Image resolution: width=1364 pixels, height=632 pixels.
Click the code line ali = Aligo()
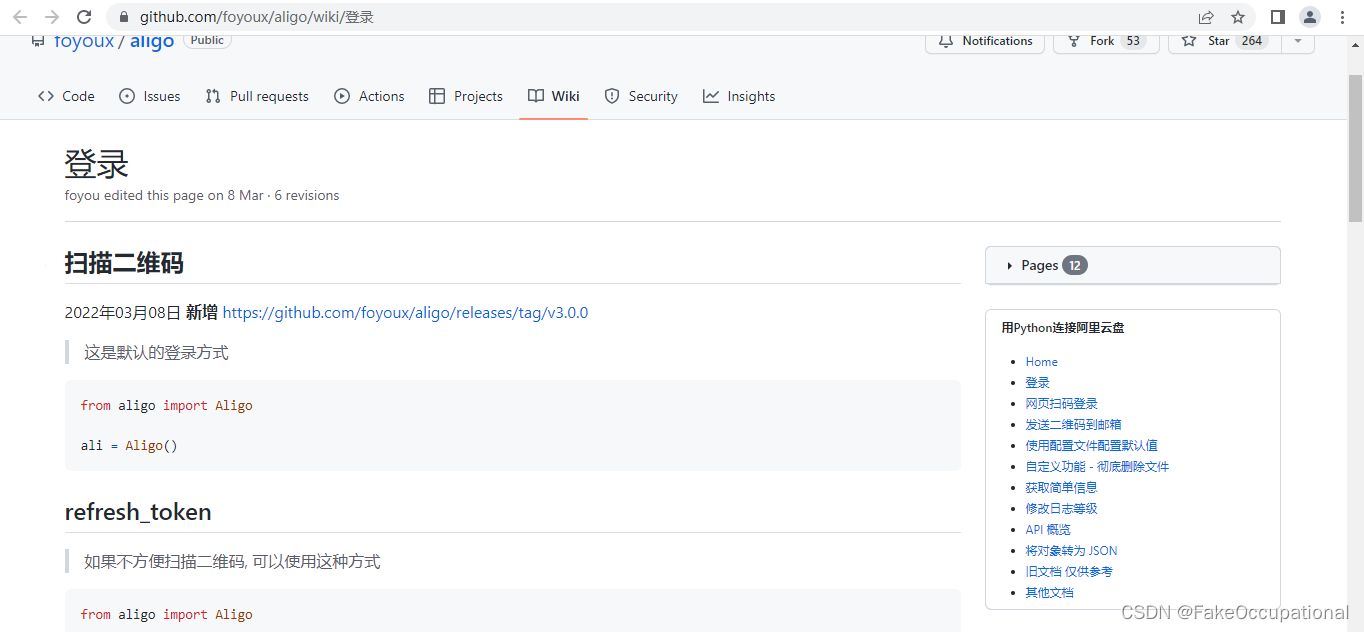[129, 445]
